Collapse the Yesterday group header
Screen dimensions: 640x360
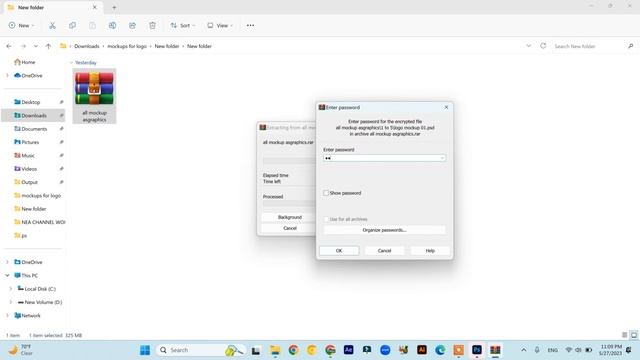pos(71,62)
